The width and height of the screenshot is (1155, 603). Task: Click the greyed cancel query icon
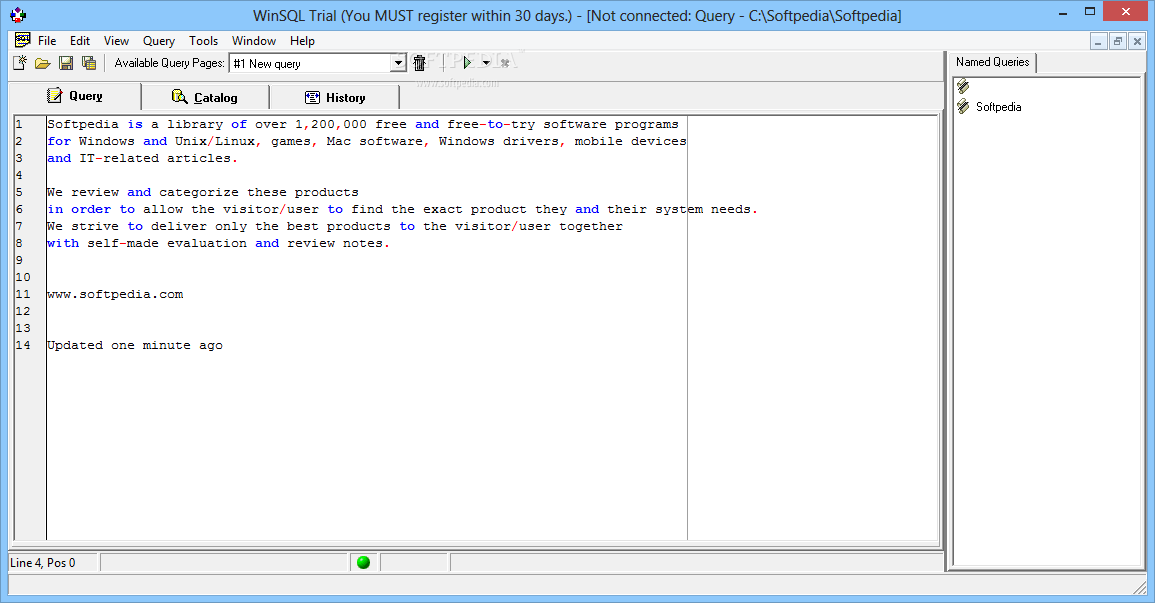(x=505, y=63)
